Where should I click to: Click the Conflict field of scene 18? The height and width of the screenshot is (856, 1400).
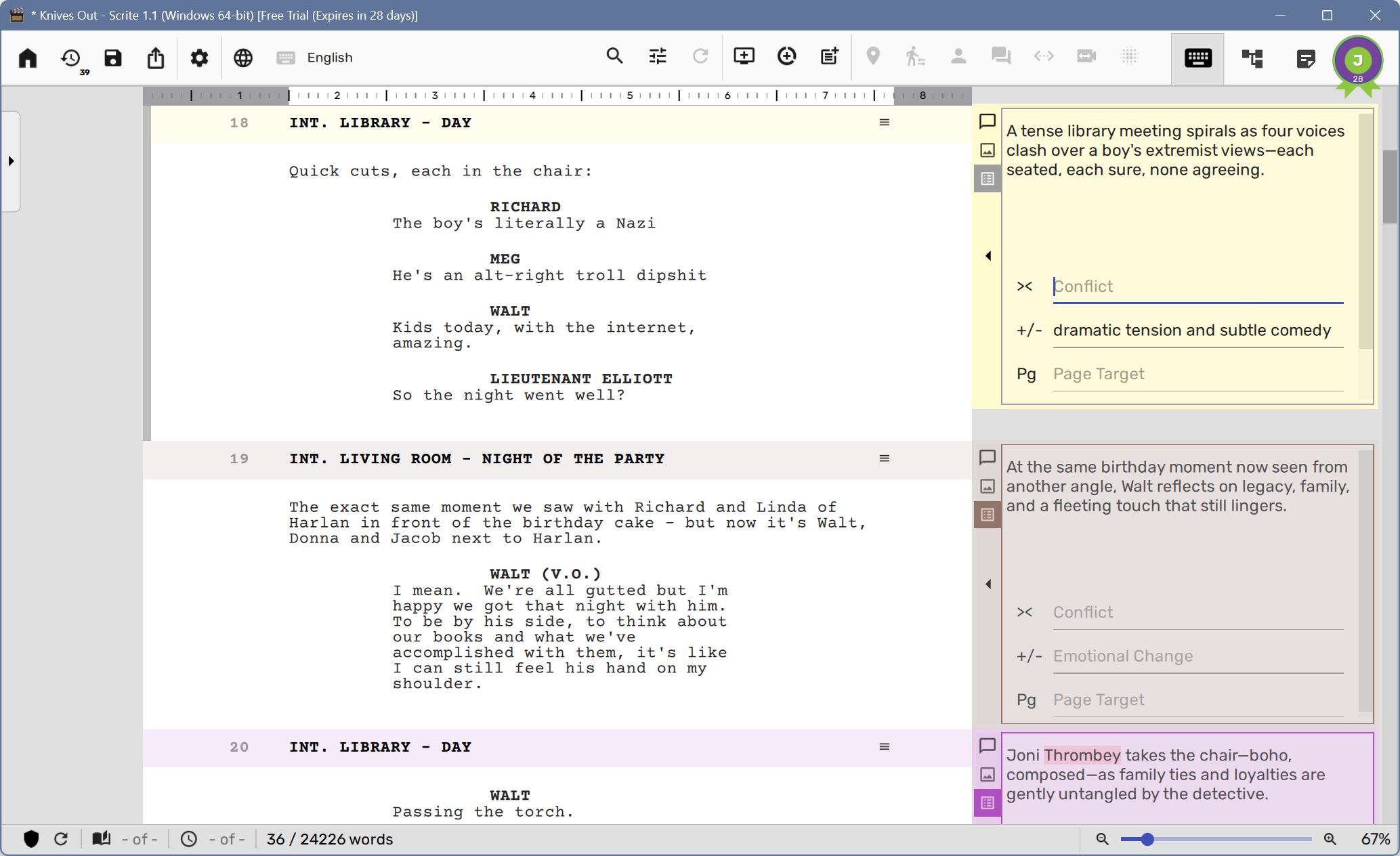click(1198, 286)
